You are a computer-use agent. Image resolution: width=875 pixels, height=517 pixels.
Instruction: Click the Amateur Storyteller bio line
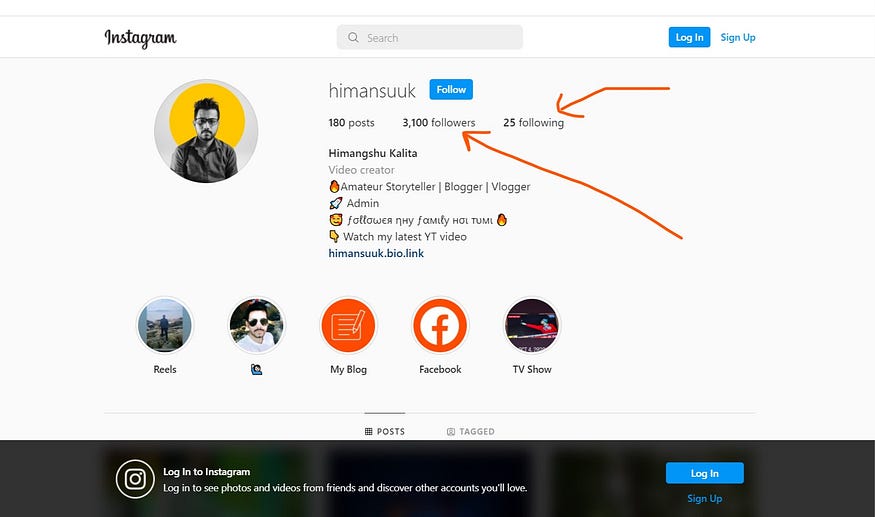(x=429, y=186)
